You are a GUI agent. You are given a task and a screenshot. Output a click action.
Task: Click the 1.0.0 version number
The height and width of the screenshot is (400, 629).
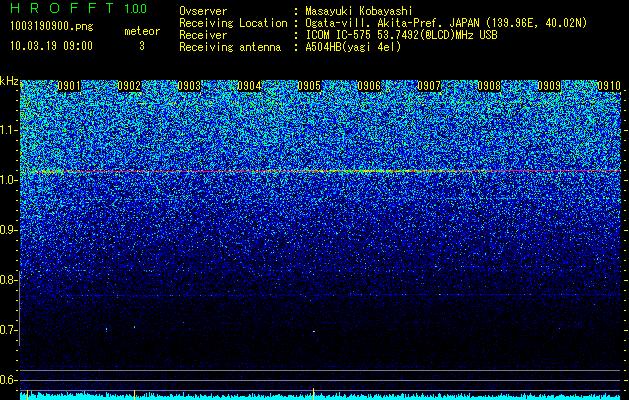135,9
